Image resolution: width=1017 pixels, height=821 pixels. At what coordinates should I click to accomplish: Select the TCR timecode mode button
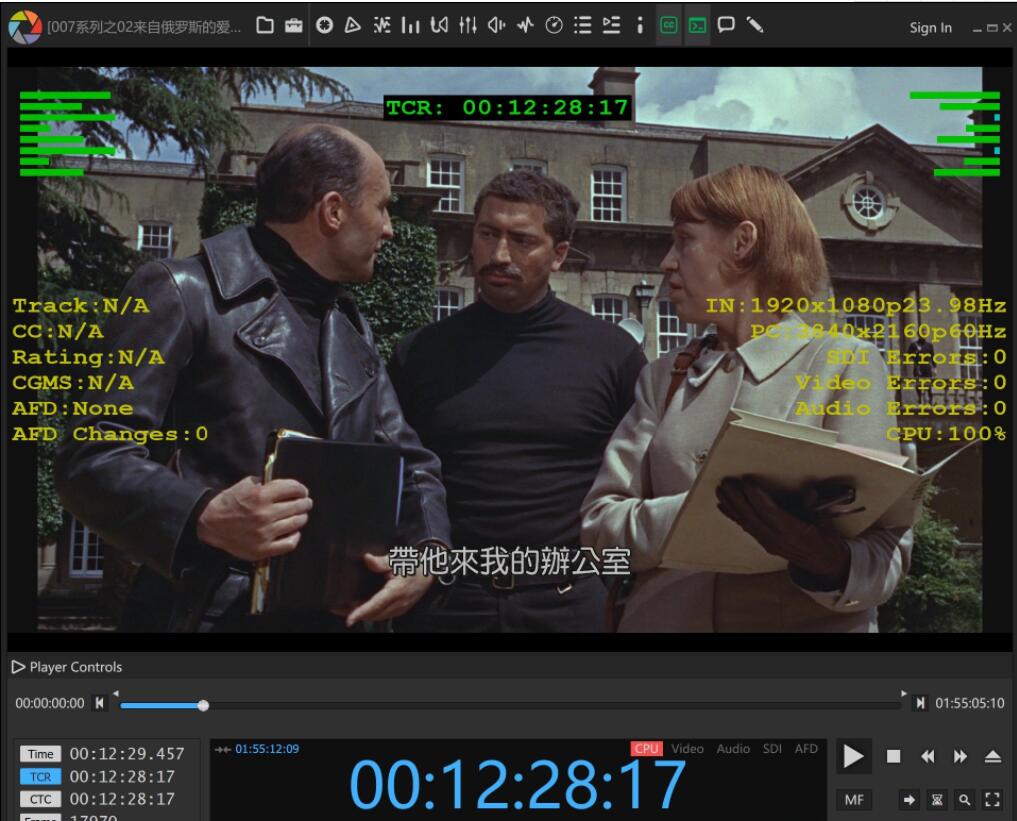[40, 776]
